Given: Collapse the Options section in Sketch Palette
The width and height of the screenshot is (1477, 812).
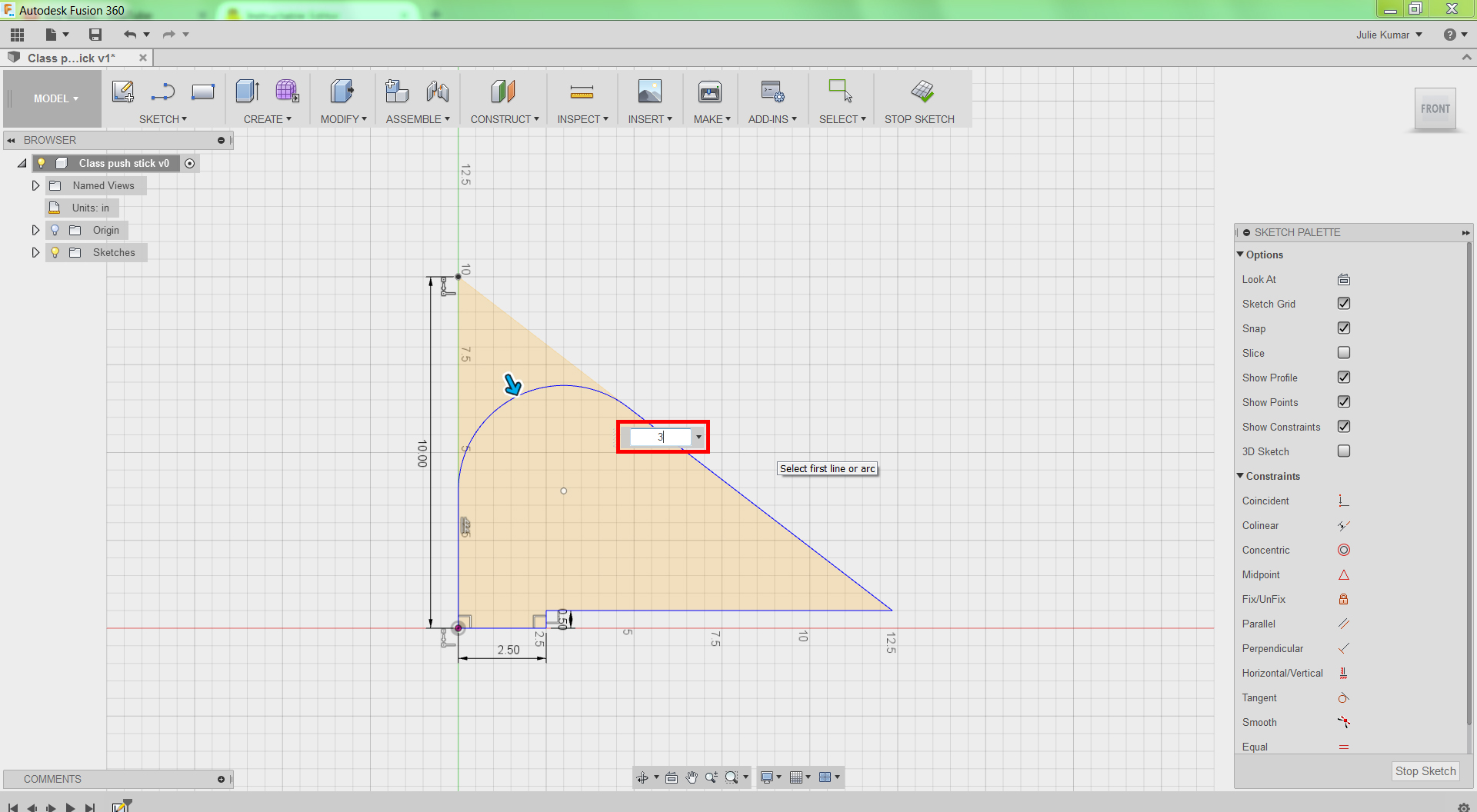Looking at the screenshot, I should click(x=1240, y=255).
